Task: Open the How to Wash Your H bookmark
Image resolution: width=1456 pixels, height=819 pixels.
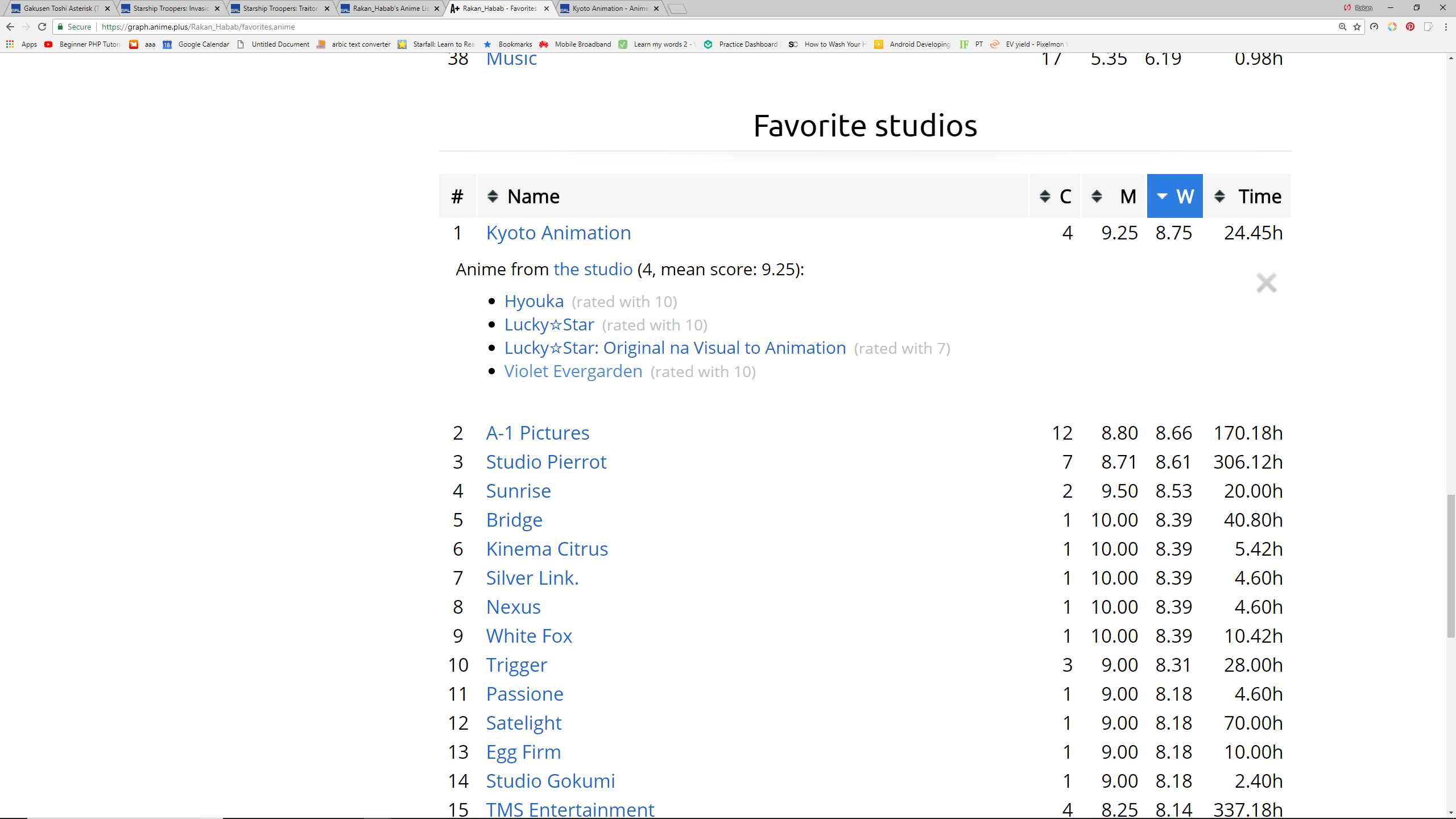Action: (x=828, y=44)
